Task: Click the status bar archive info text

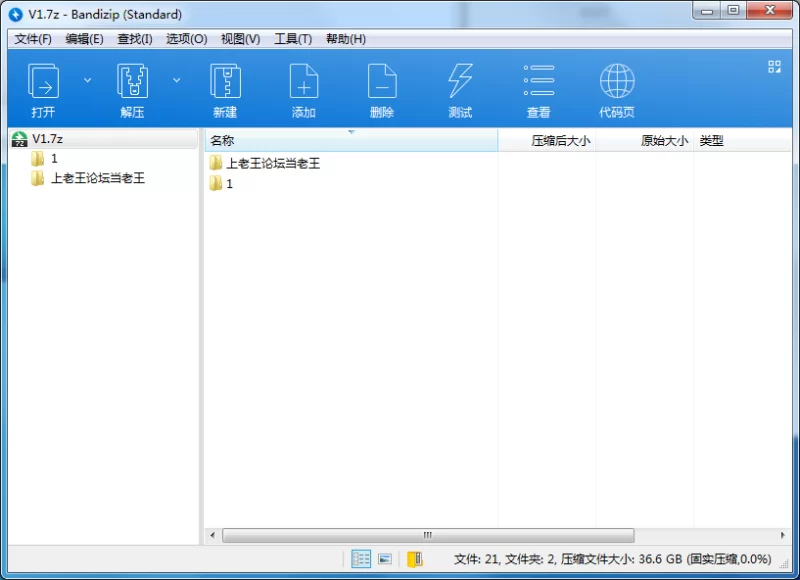Action: [x=612, y=559]
